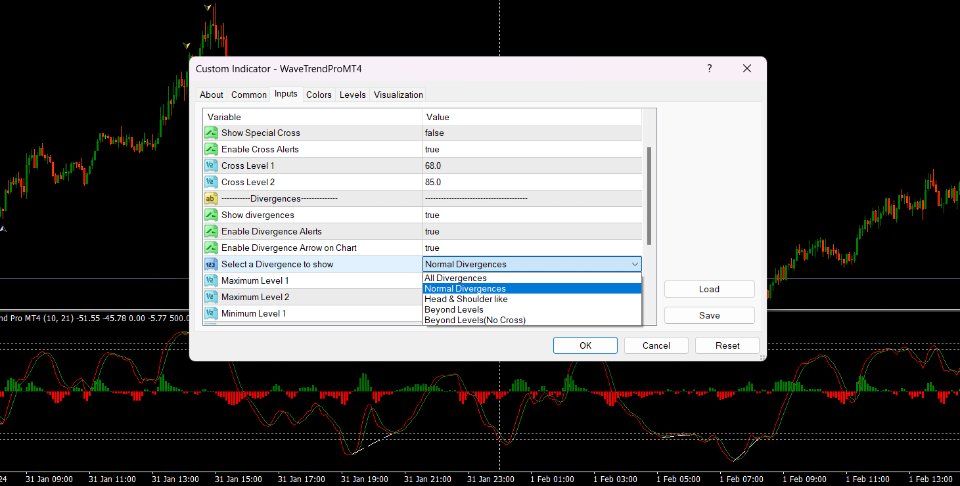Click the Show Special Cross variable name
This screenshot has width=960, height=486.
point(261,133)
